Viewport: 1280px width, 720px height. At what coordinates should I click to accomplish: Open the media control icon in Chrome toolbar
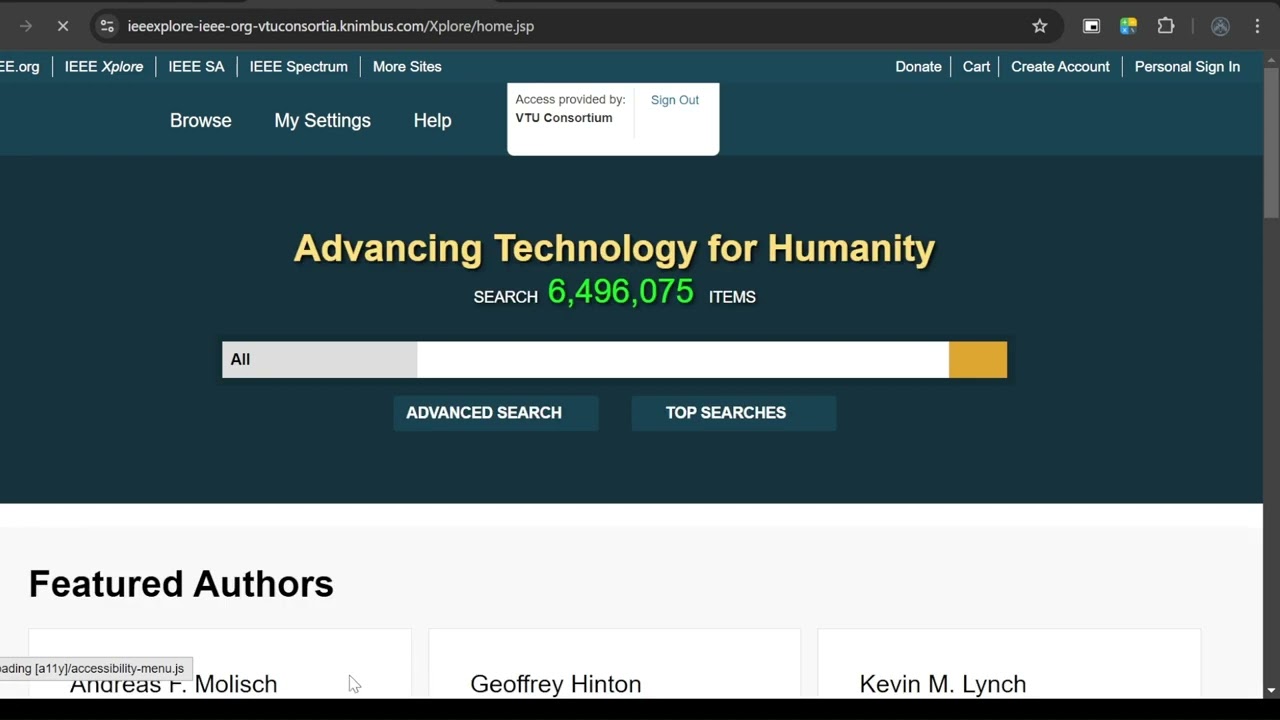pos(1092,26)
